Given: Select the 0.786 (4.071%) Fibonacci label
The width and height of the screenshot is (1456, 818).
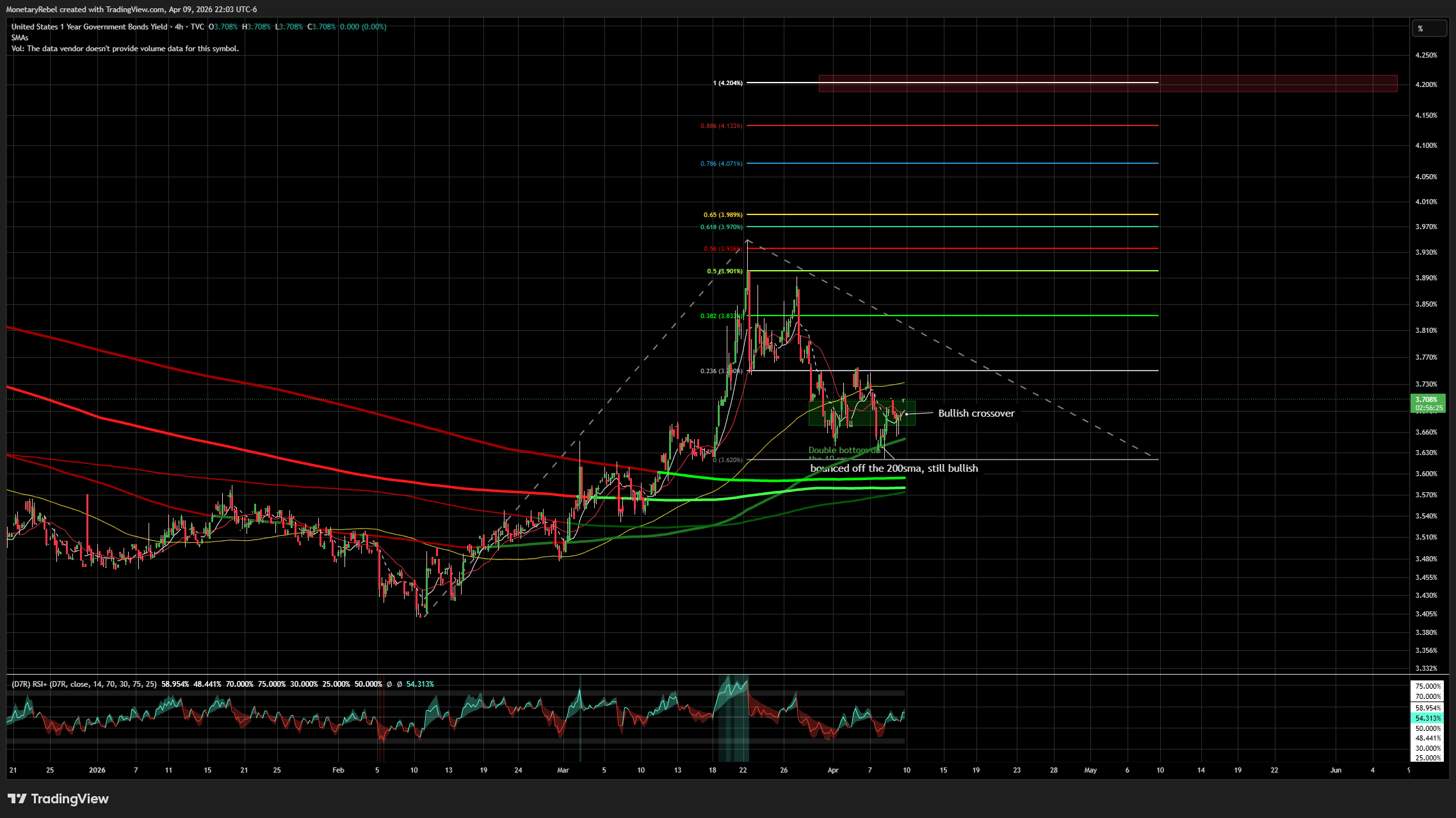Looking at the screenshot, I should [722, 164].
